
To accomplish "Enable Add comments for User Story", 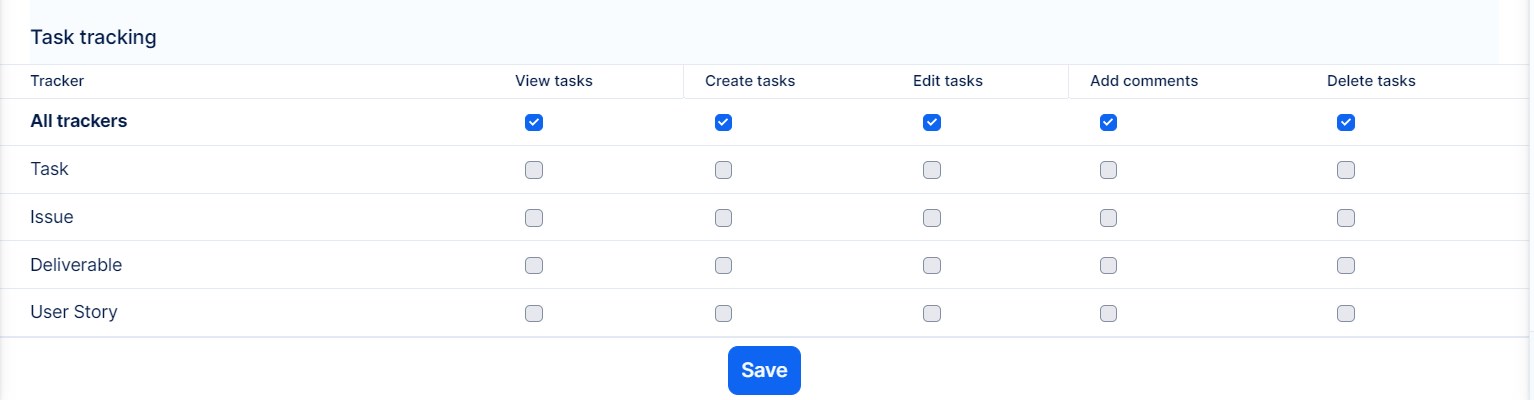I will 1108,313.
